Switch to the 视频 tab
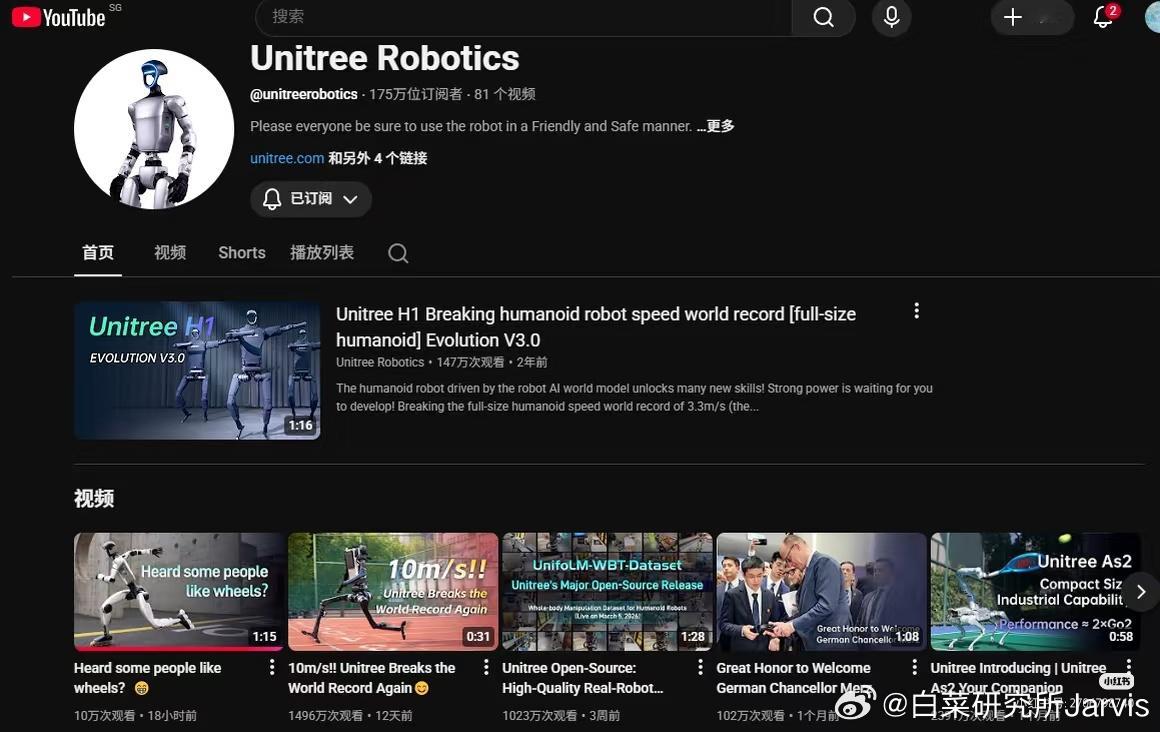 pyautogui.click(x=169, y=253)
